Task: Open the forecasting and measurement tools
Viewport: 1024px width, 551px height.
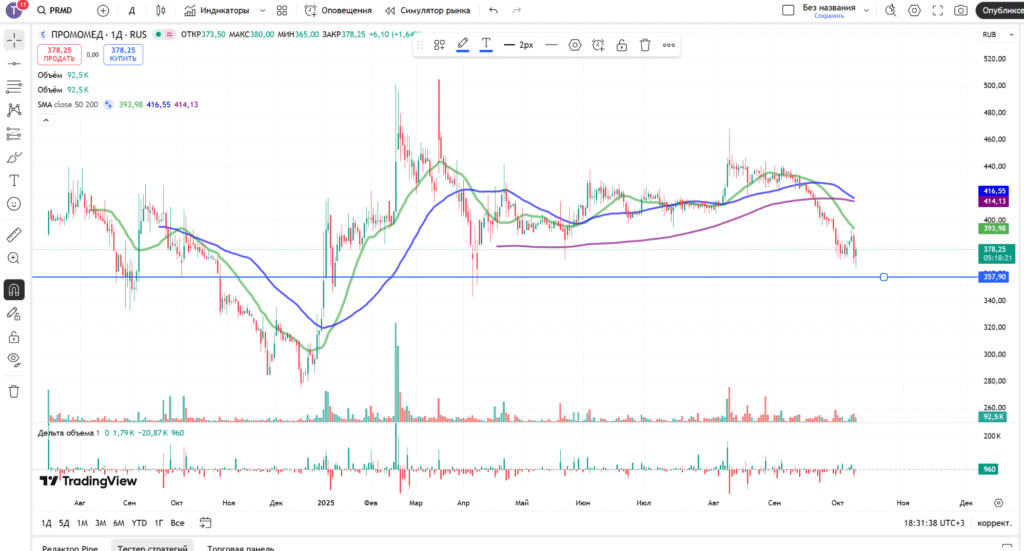Action: (x=14, y=134)
